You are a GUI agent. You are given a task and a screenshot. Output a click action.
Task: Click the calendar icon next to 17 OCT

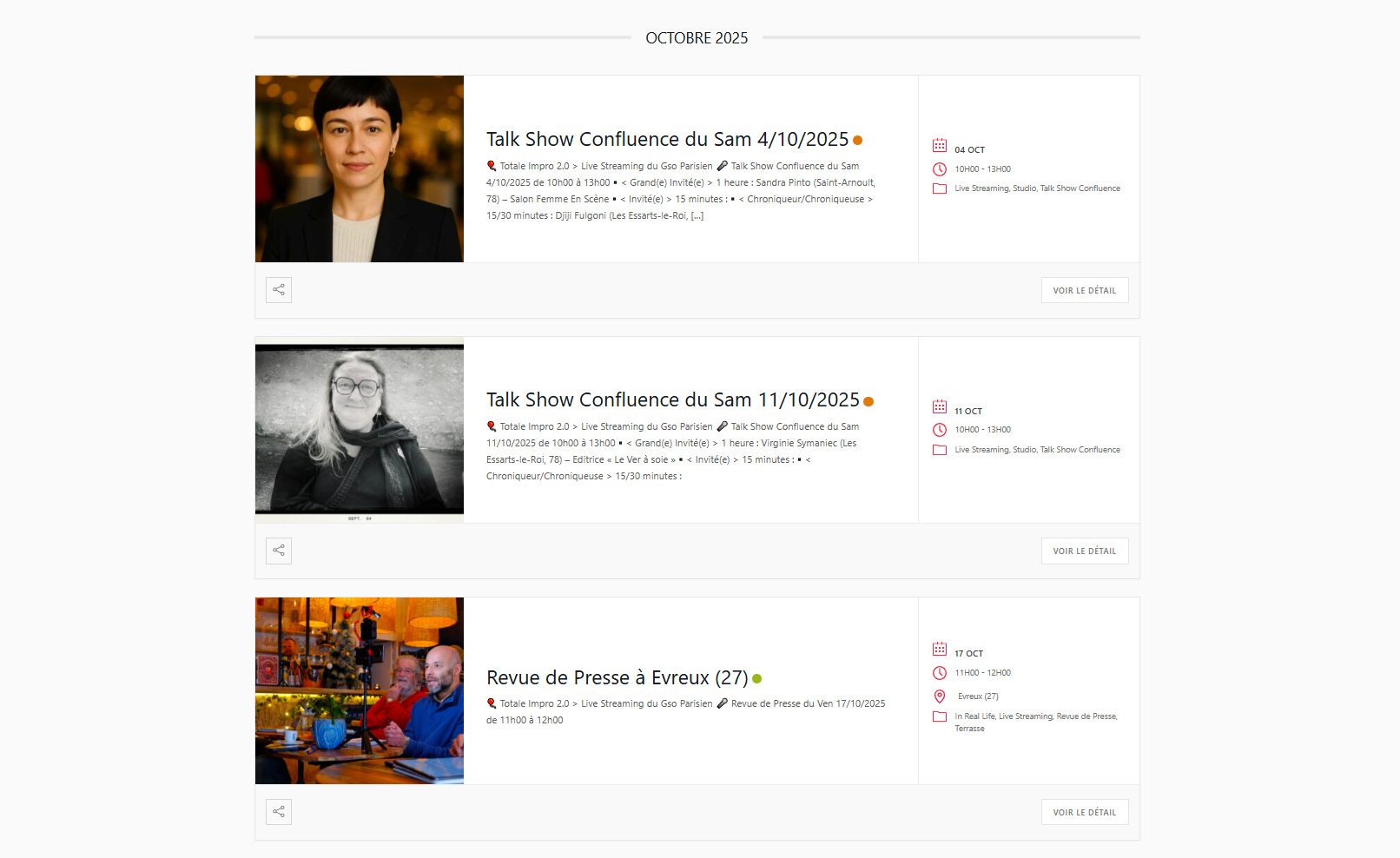tap(939, 648)
